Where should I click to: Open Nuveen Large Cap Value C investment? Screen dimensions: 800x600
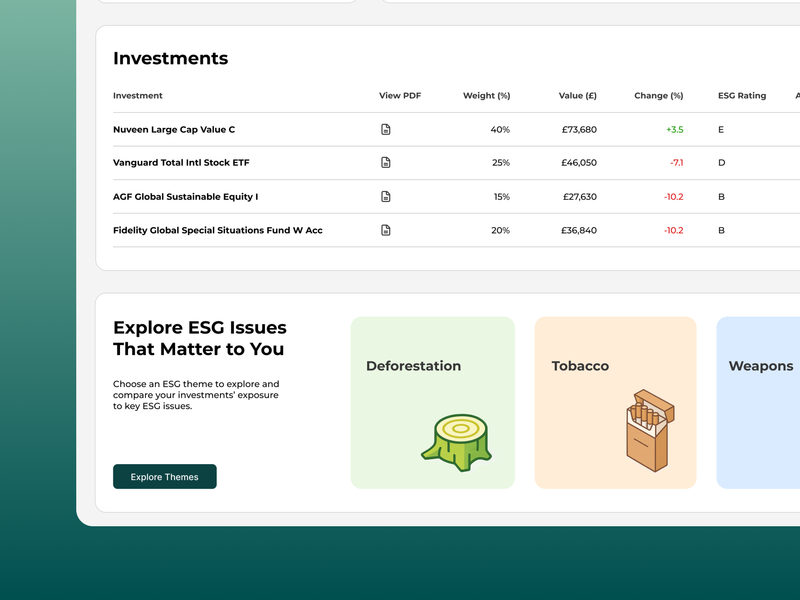point(174,130)
